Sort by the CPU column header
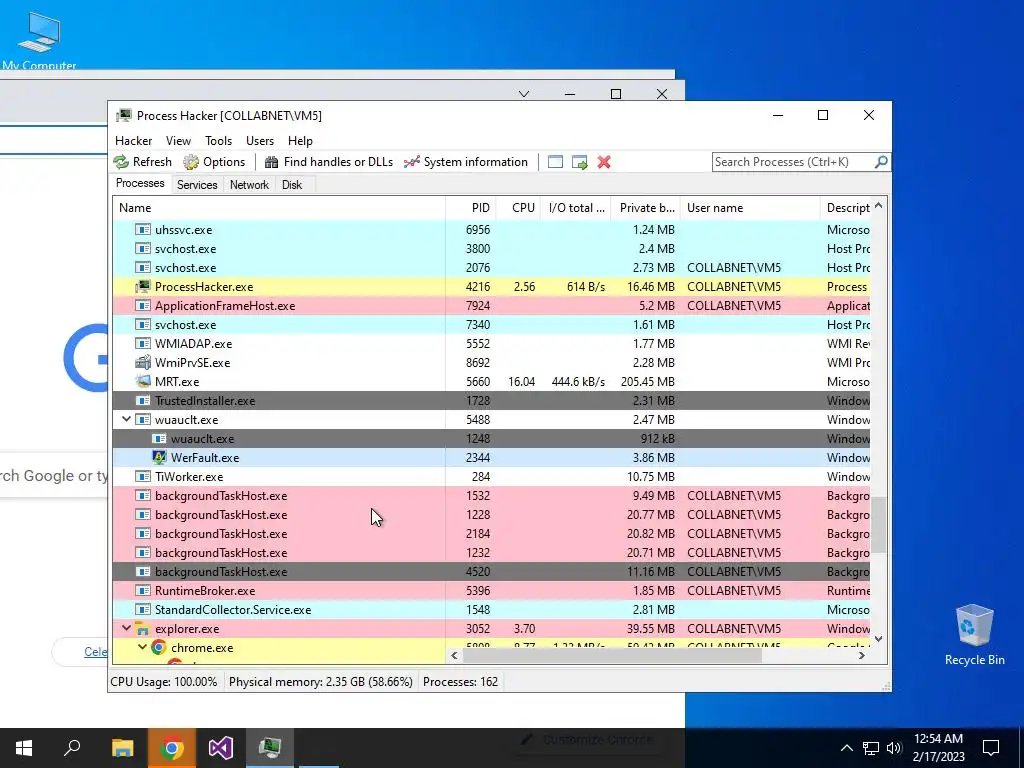Screen dimensions: 1024x768 coord(518,208)
